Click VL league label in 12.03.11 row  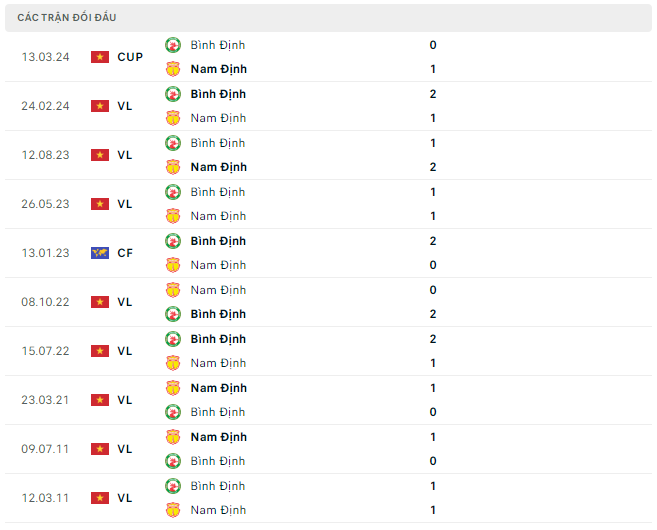pyautogui.click(x=125, y=498)
